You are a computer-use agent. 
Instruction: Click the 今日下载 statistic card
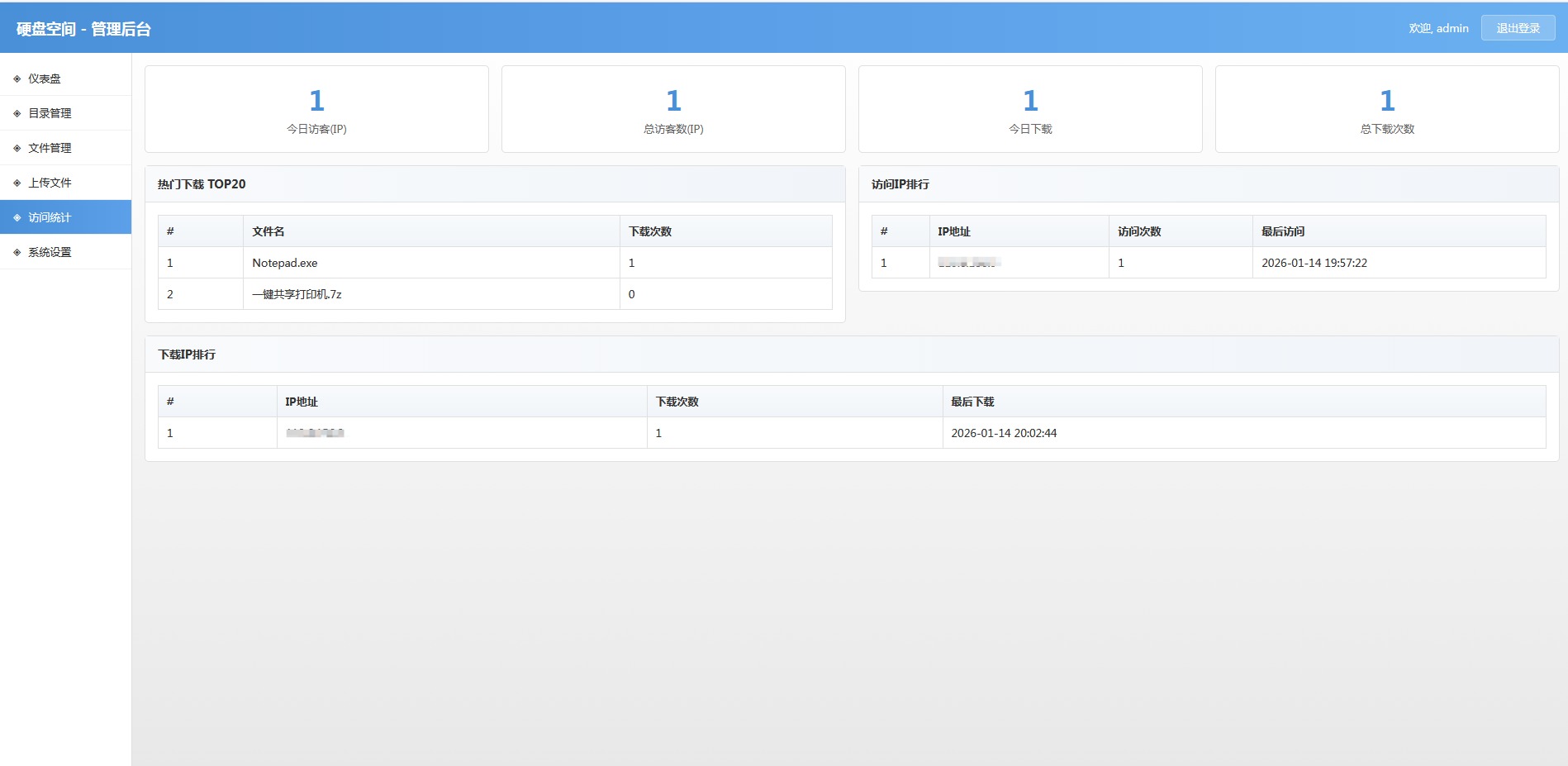click(x=1030, y=110)
